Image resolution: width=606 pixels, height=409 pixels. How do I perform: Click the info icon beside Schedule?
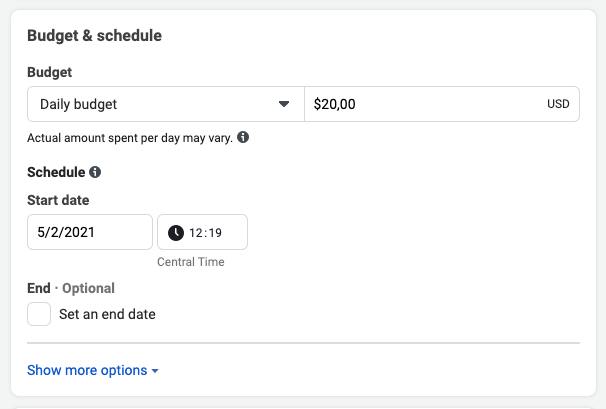pos(95,172)
